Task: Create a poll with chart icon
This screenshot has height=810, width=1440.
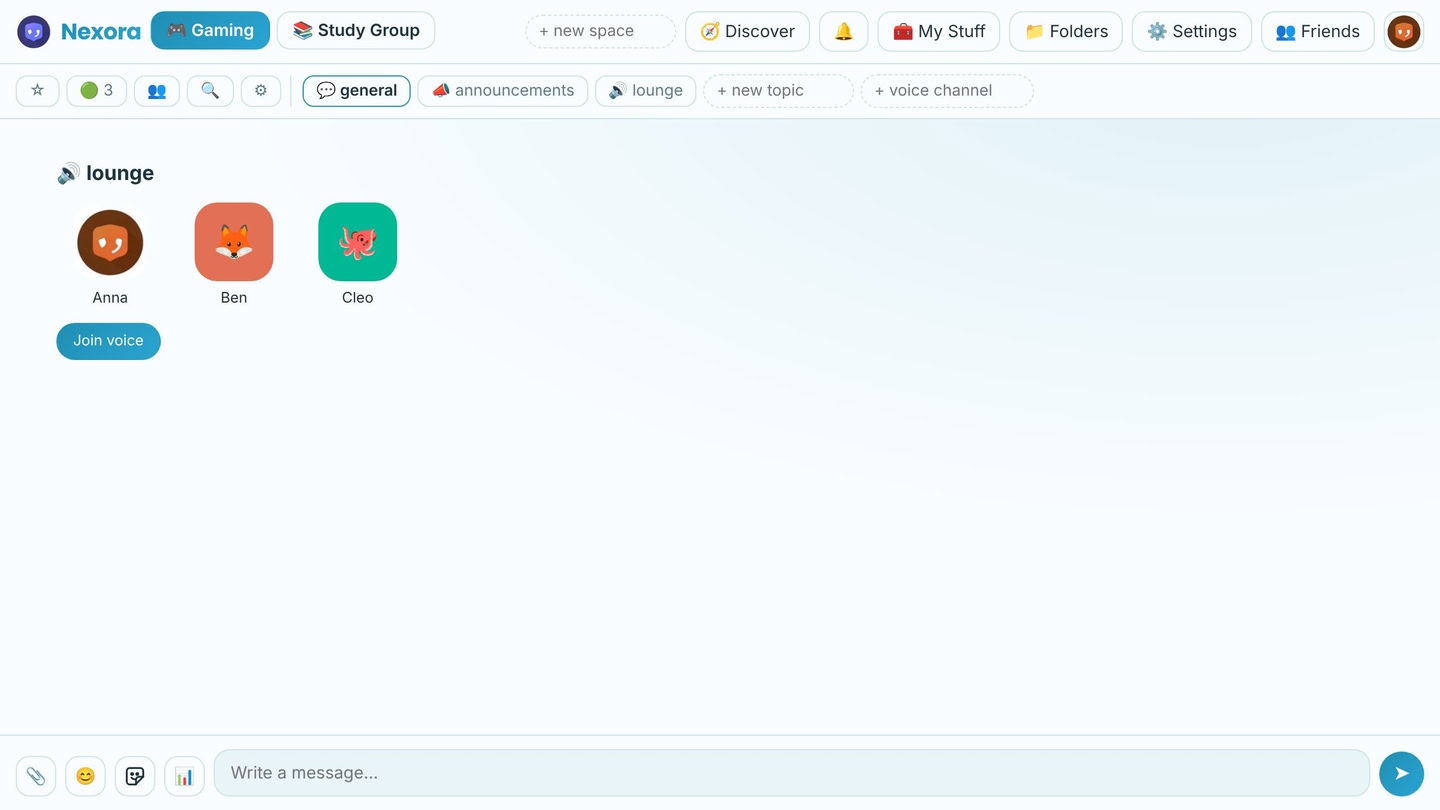Action: click(184, 776)
